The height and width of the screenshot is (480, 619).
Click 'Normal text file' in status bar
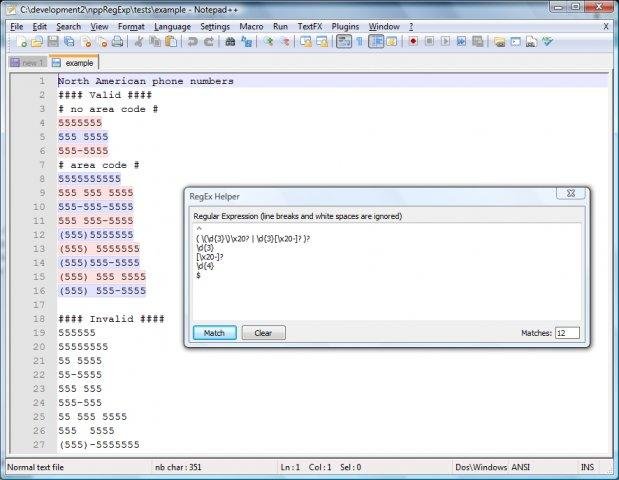tap(36, 467)
